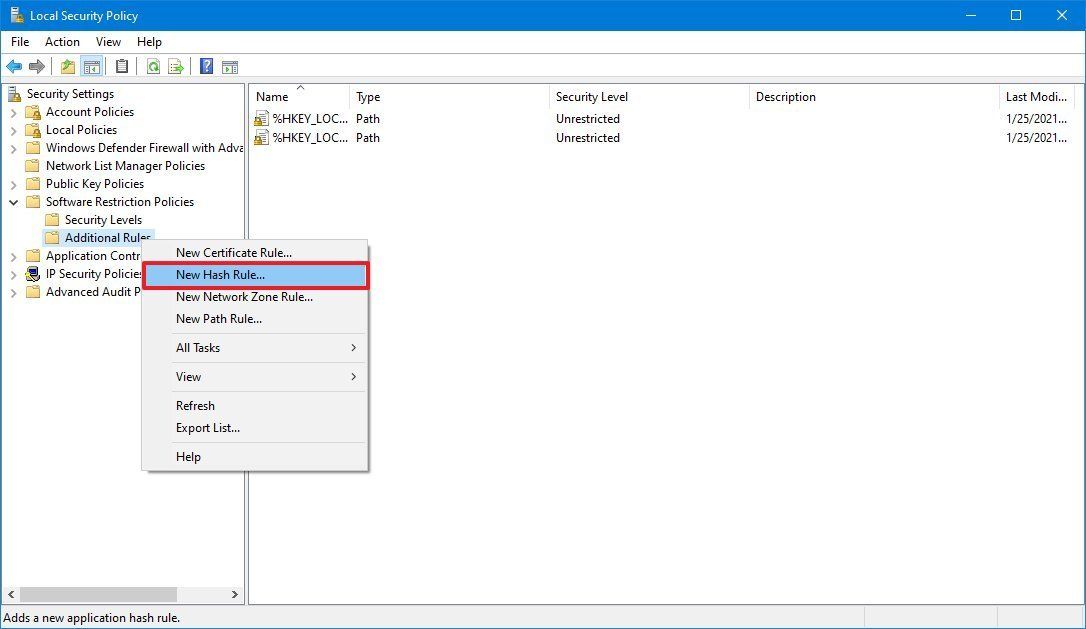Maximize the Local Security Policy window
This screenshot has height=629, width=1086.
click(1016, 15)
